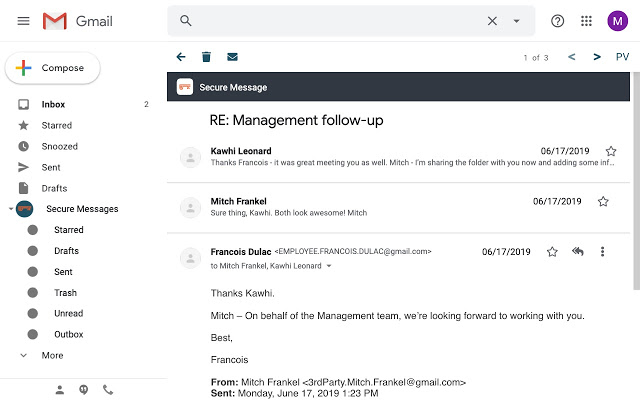Click EMPLOYEE.FRANCOIS.DULAC@gmail.com address
The height and width of the screenshot is (400, 640).
tap(353, 251)
